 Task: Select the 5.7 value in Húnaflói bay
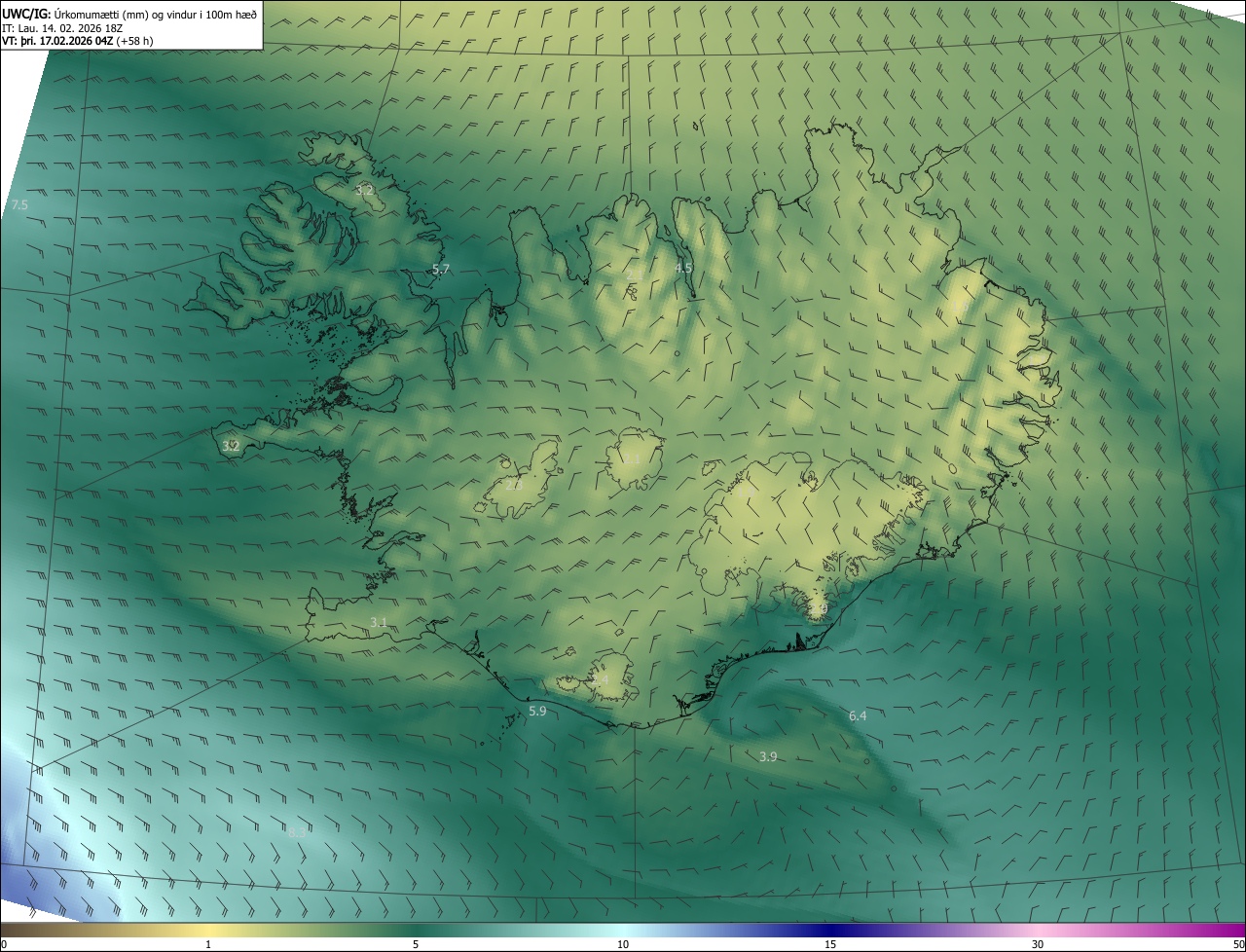coord(440,269)
